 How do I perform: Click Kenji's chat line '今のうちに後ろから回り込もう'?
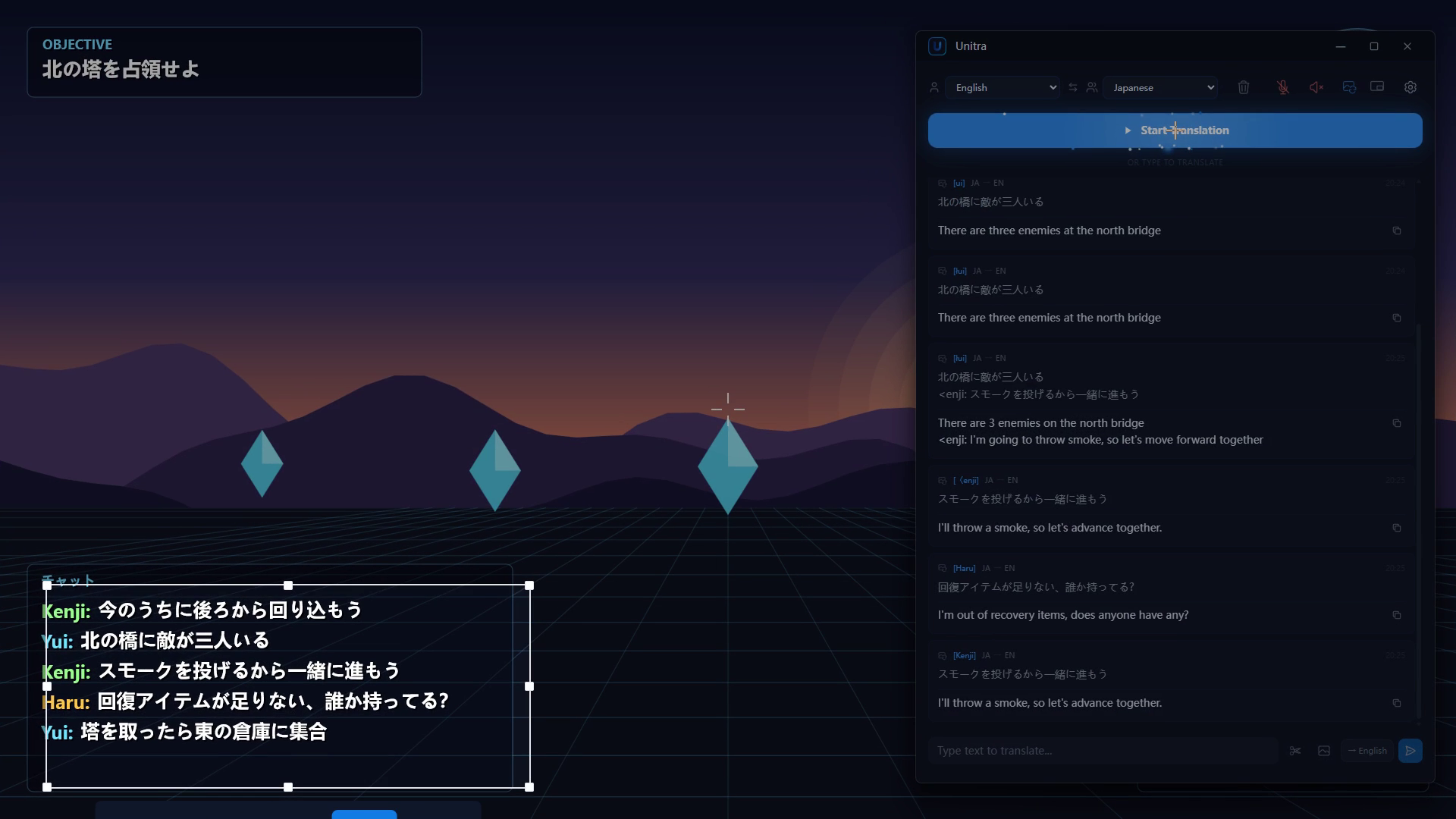tap(202, 610)
